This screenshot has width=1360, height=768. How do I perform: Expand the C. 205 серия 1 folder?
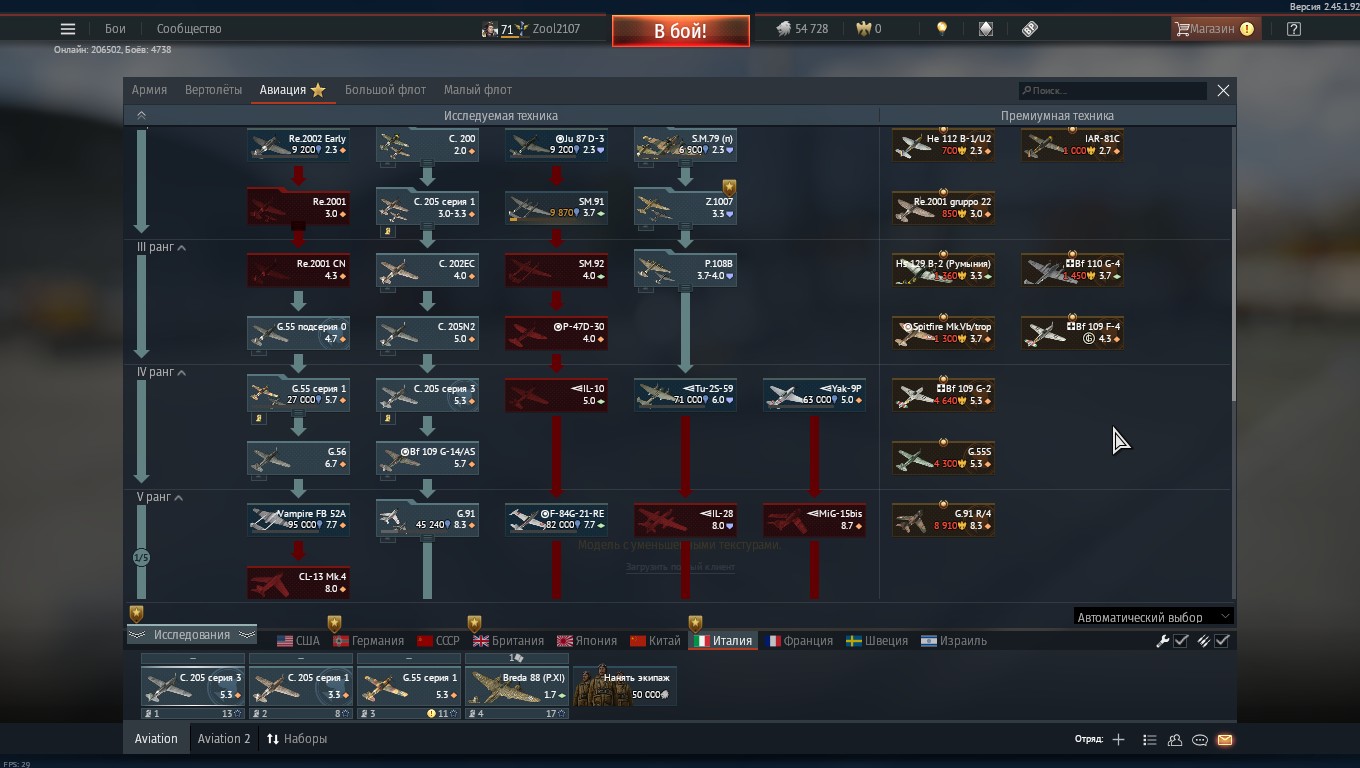pos(427,207)
